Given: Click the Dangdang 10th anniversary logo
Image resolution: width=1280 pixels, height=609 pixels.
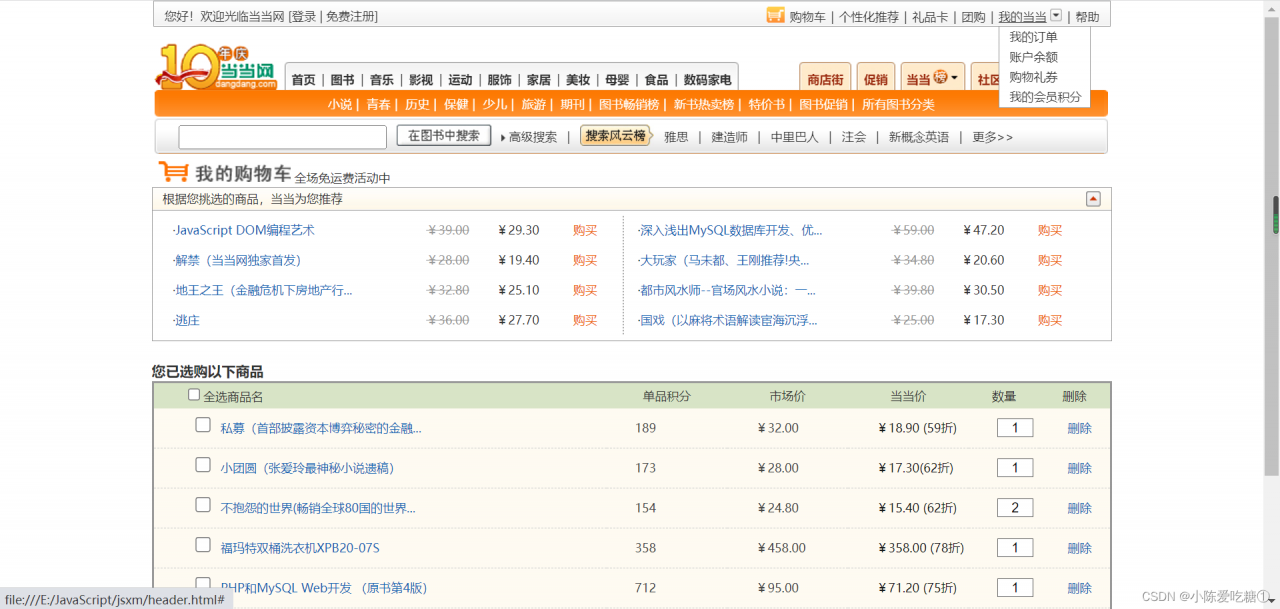Looking at the screenshot, I should click(x=215, y=67).
